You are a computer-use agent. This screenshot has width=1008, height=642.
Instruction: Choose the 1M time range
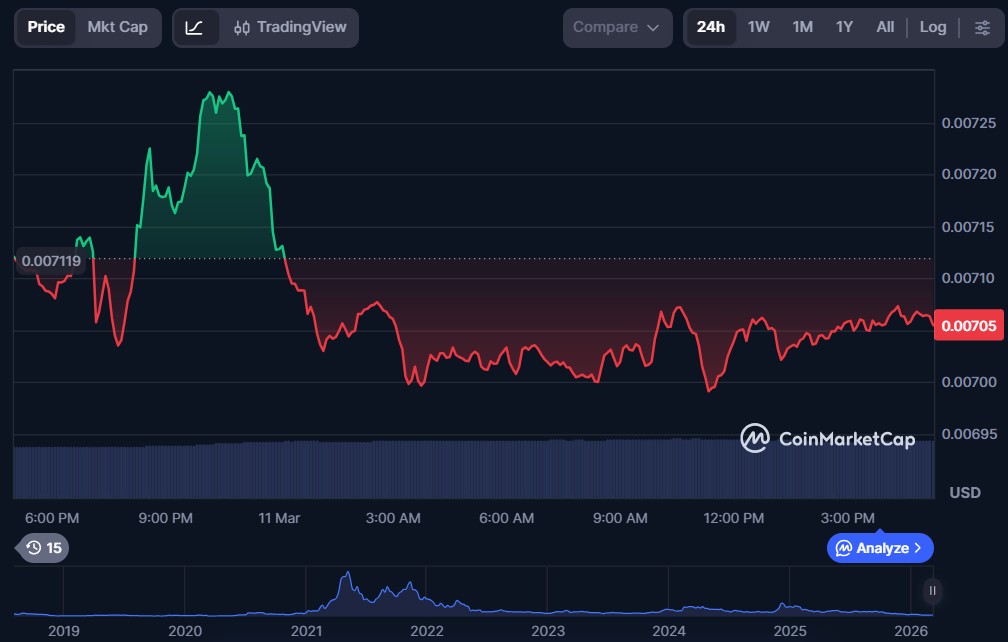pos(802,28)
